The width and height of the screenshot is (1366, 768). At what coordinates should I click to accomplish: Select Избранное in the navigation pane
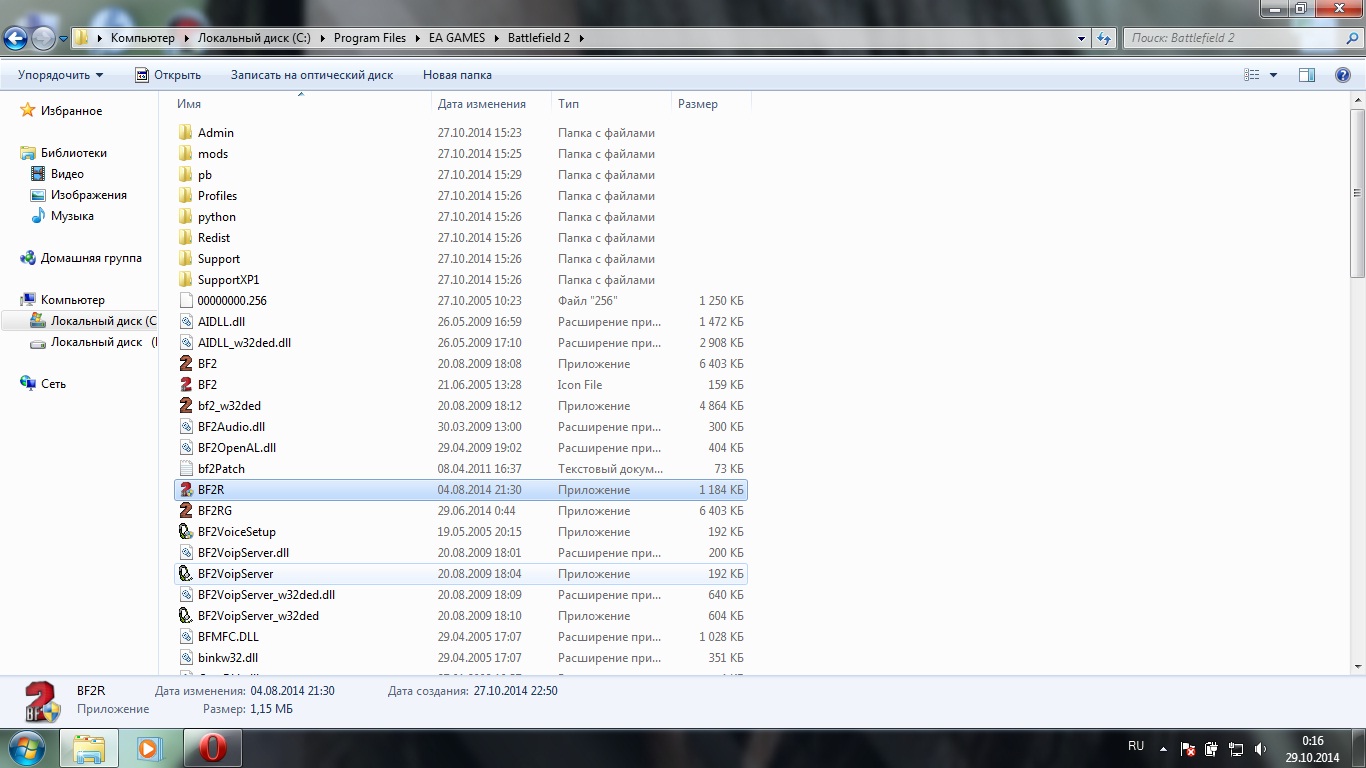click(71, 111)
